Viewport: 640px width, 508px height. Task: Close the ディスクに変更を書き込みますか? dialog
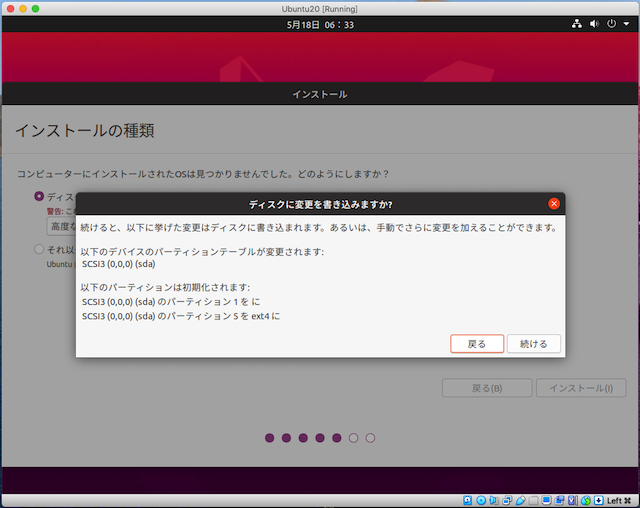[554, 204]
